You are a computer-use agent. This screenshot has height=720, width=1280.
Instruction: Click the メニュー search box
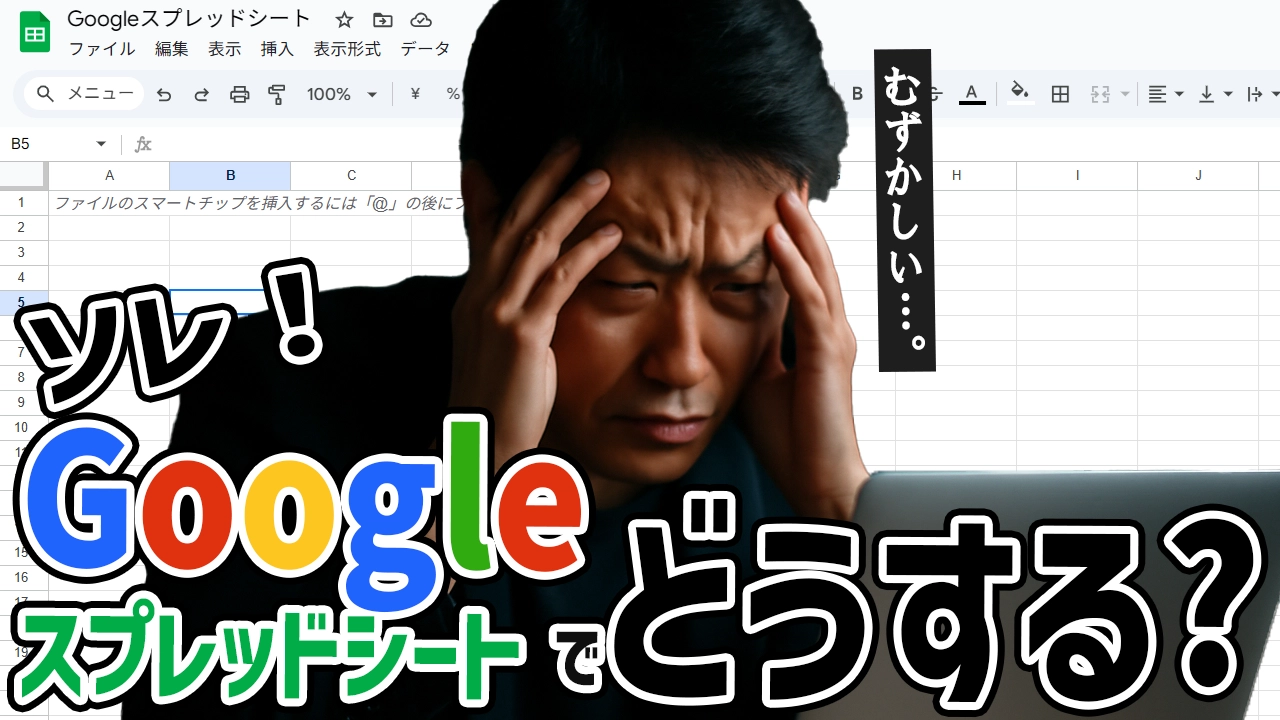pyautogui.click(x=85, y=94)
